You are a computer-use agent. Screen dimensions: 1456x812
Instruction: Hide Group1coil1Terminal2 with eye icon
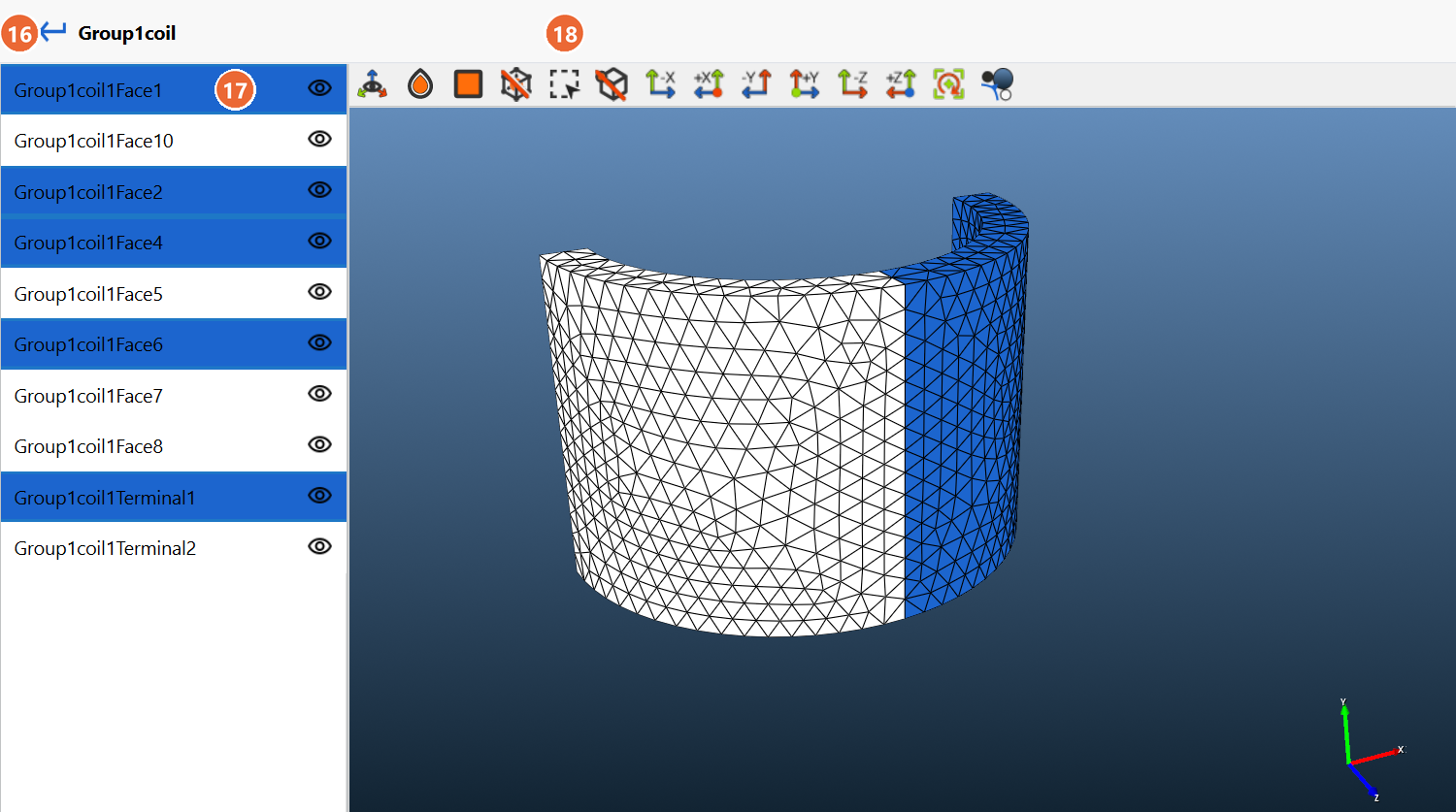319,546
